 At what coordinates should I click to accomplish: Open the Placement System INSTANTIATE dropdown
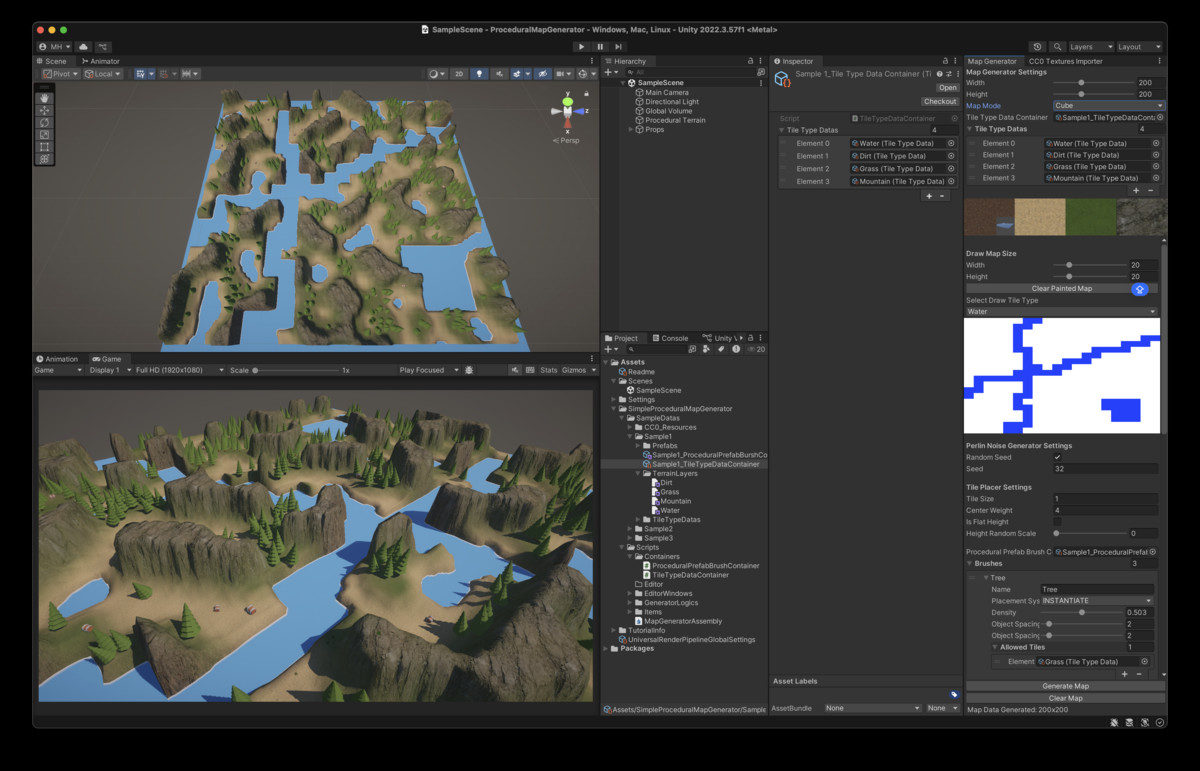click(x=1097, y=601)
